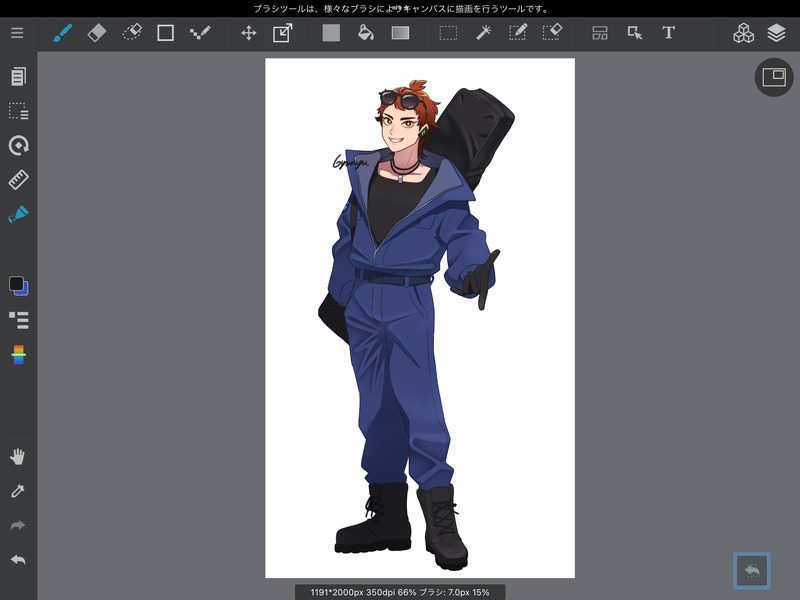Screen dimensions: 800x600
Task: Select the rectangular selection tool
Action: 448,33
